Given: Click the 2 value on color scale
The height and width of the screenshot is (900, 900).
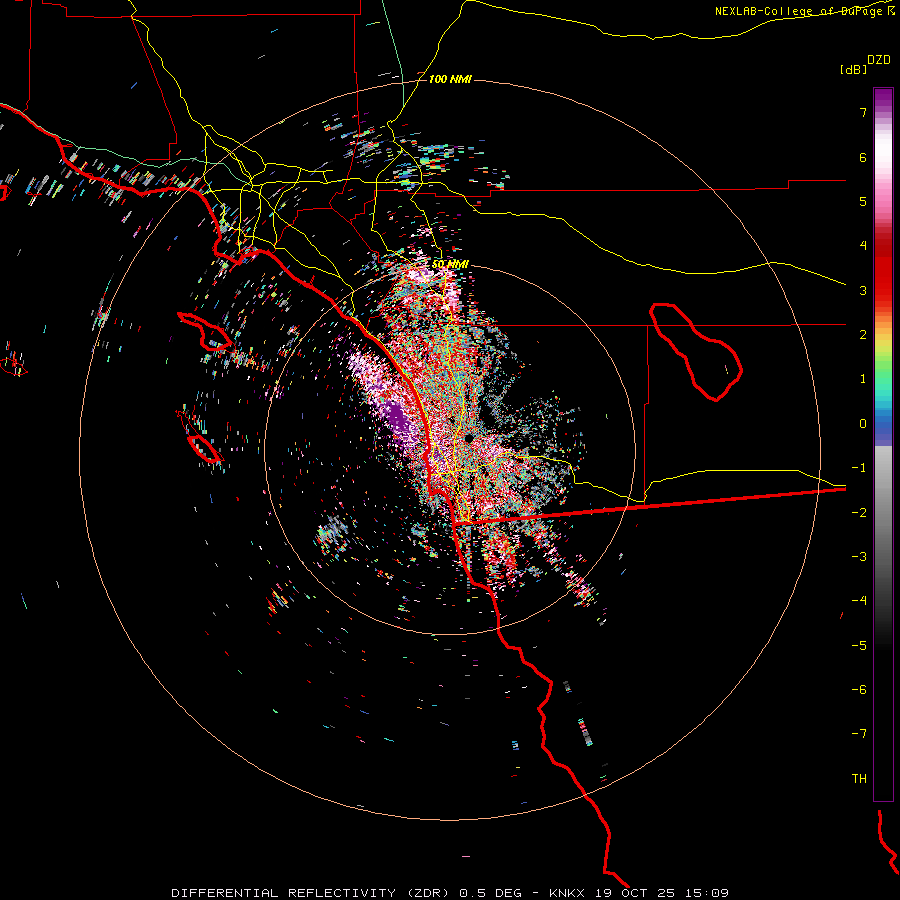Looking at the screenshot, I should (x=863, y=335).
